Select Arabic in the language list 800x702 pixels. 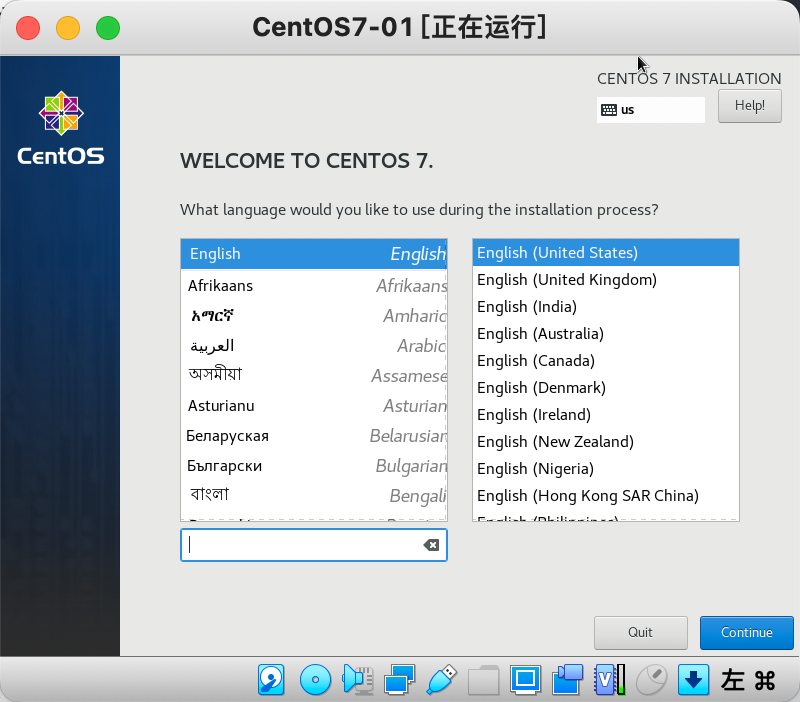click(314, 346)
